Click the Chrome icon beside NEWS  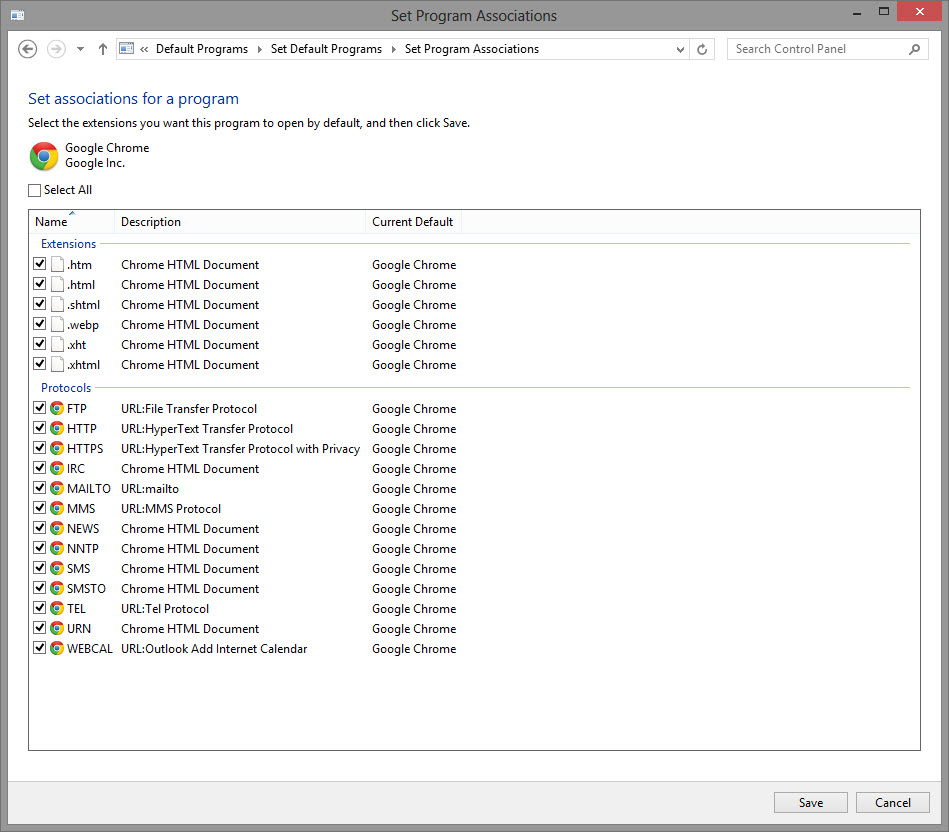pyautogui.click(x=57, y=528)
